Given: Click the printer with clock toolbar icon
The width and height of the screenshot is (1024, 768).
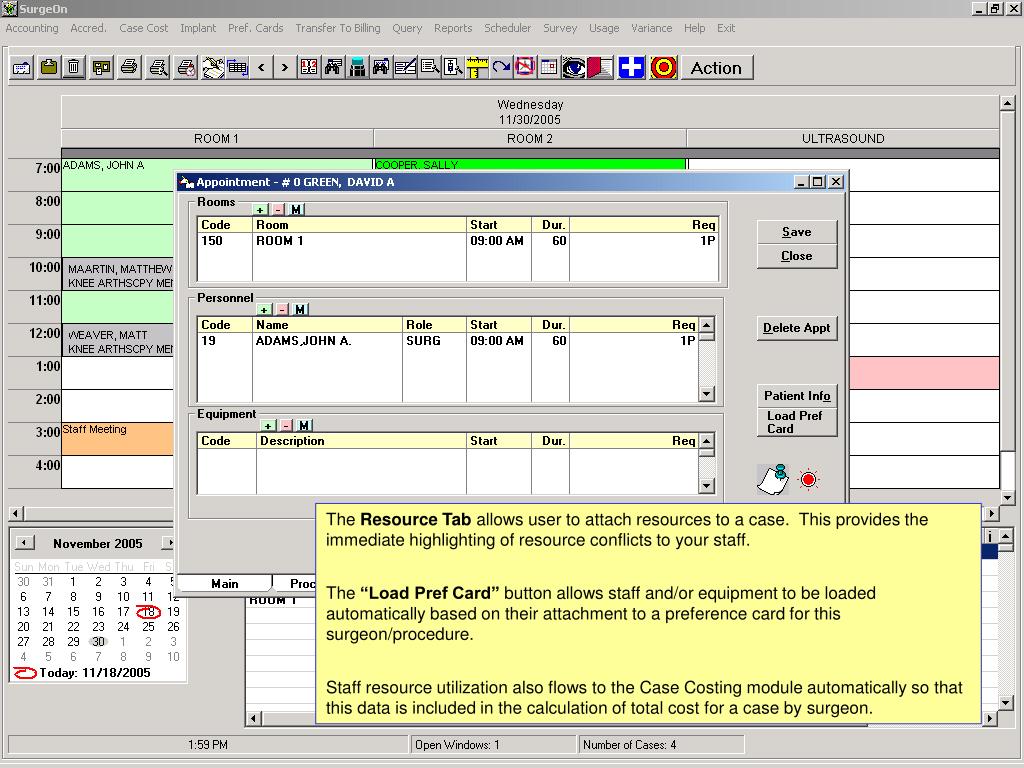Looking at the screenshot, I should pos(186,67).
